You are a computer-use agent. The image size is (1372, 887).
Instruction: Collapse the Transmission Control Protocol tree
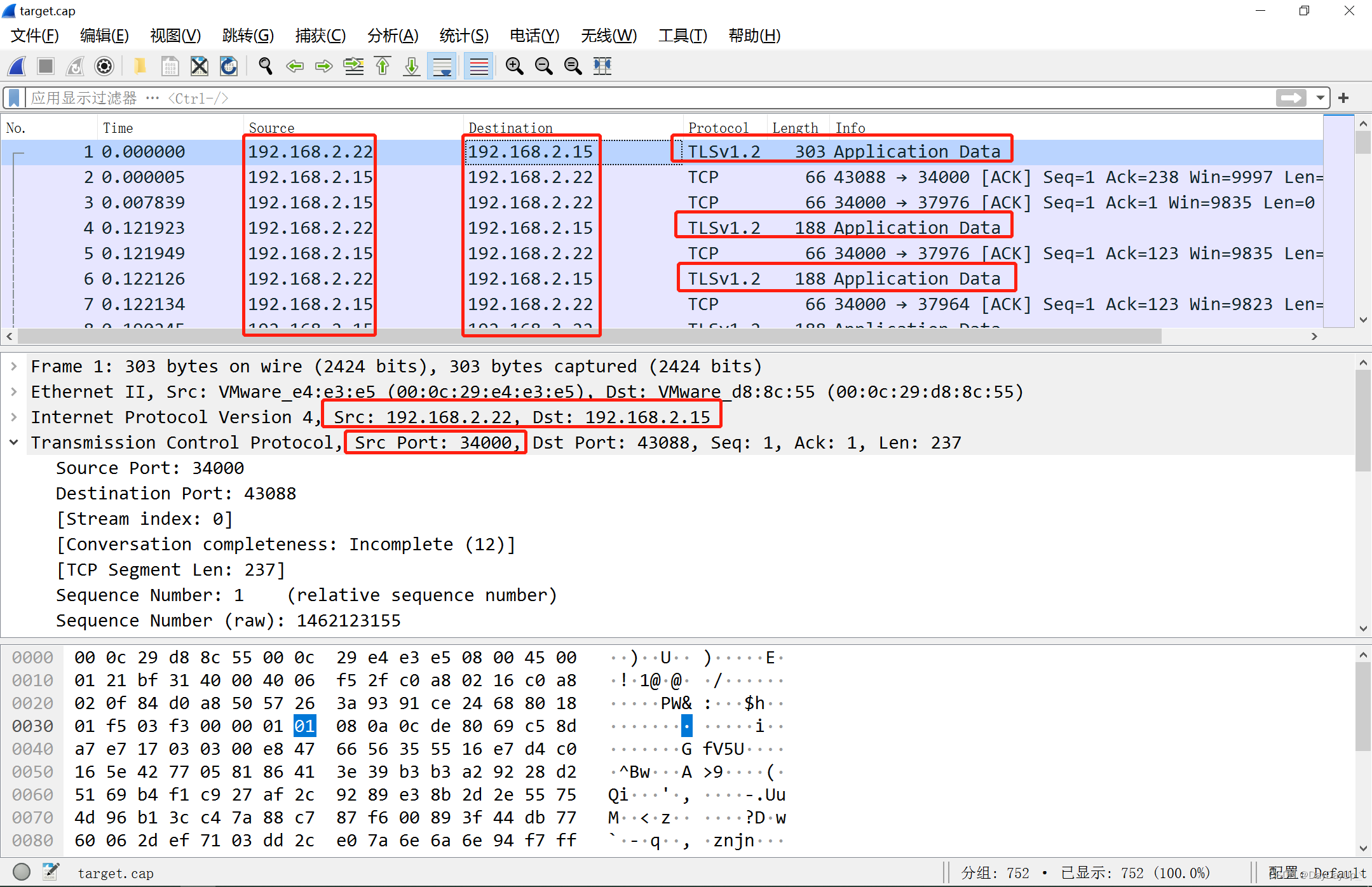pos(14,442)
